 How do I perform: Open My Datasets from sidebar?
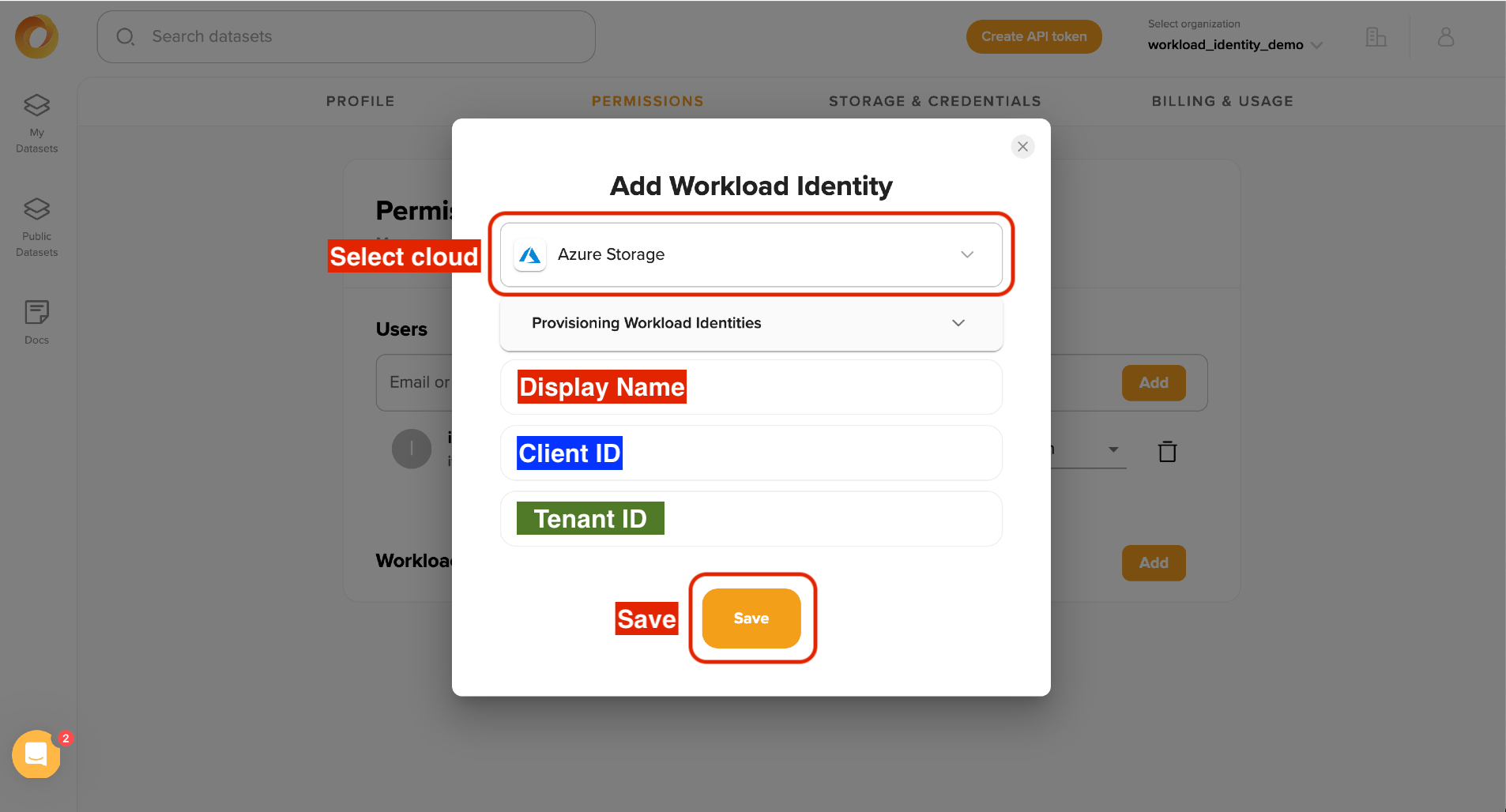pyautogui.click(x=36, y=122)
